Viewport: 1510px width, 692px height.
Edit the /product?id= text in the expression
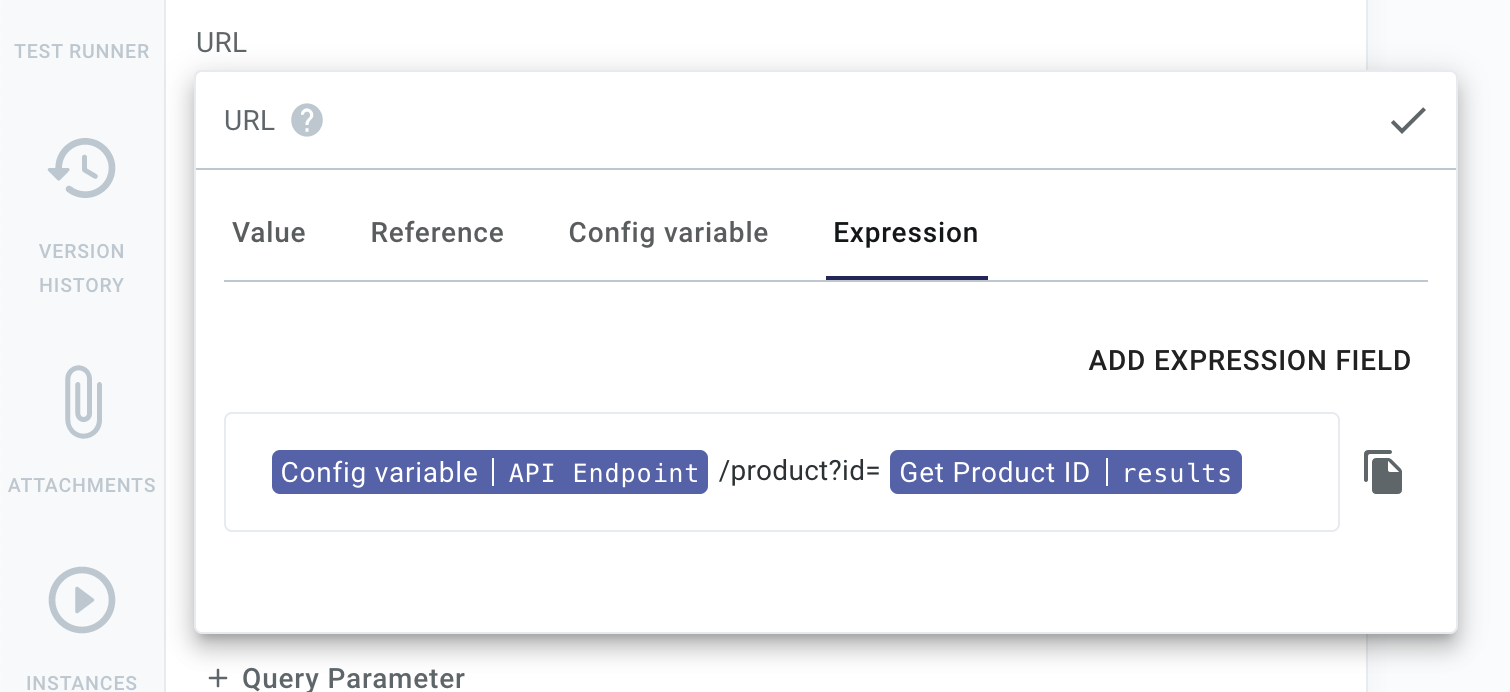pyautogui.click(x=798, y=471)
